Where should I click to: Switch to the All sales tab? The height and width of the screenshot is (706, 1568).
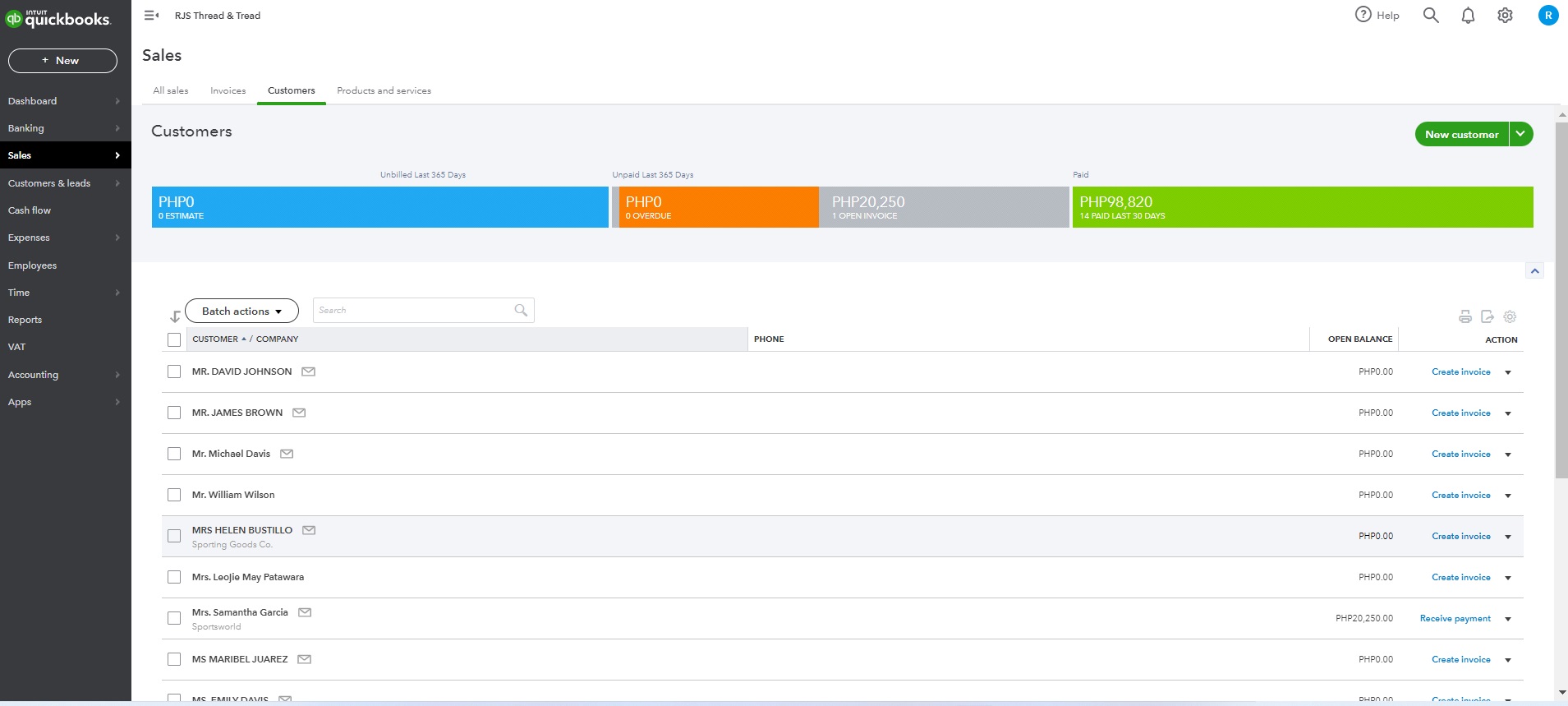point(171,90)
